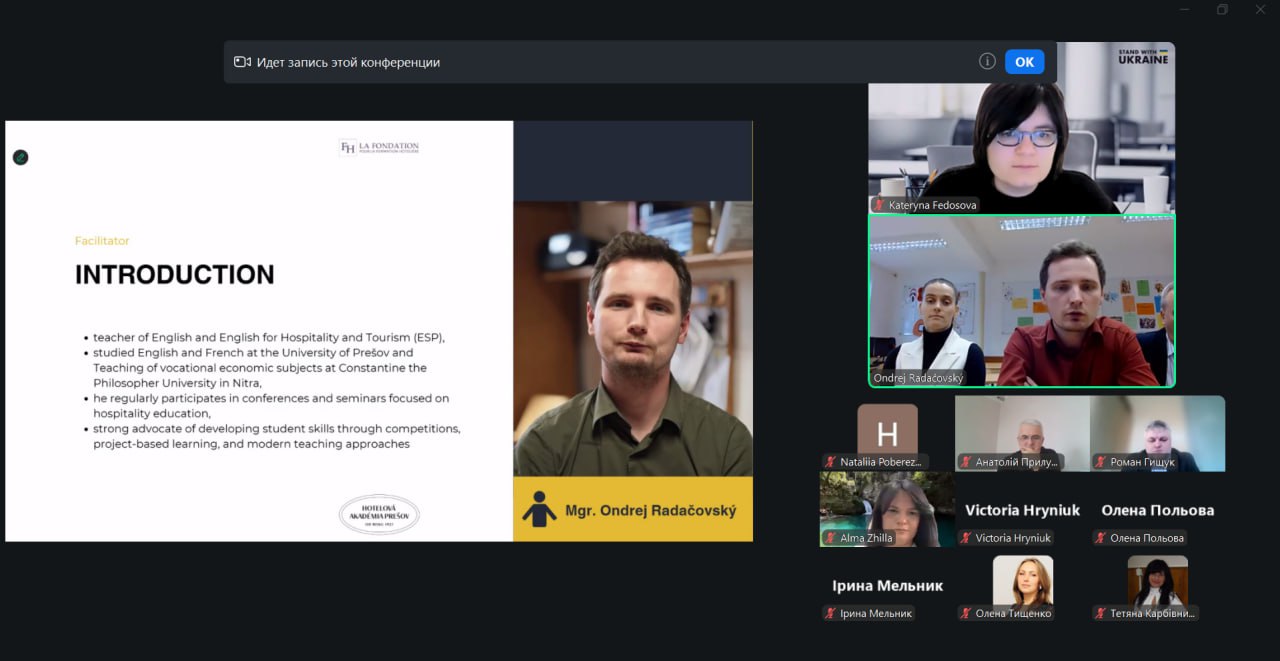Screen dimensions: 1280x661
Task: Click the info icon in recording banner
Action: tap(987, 61)
